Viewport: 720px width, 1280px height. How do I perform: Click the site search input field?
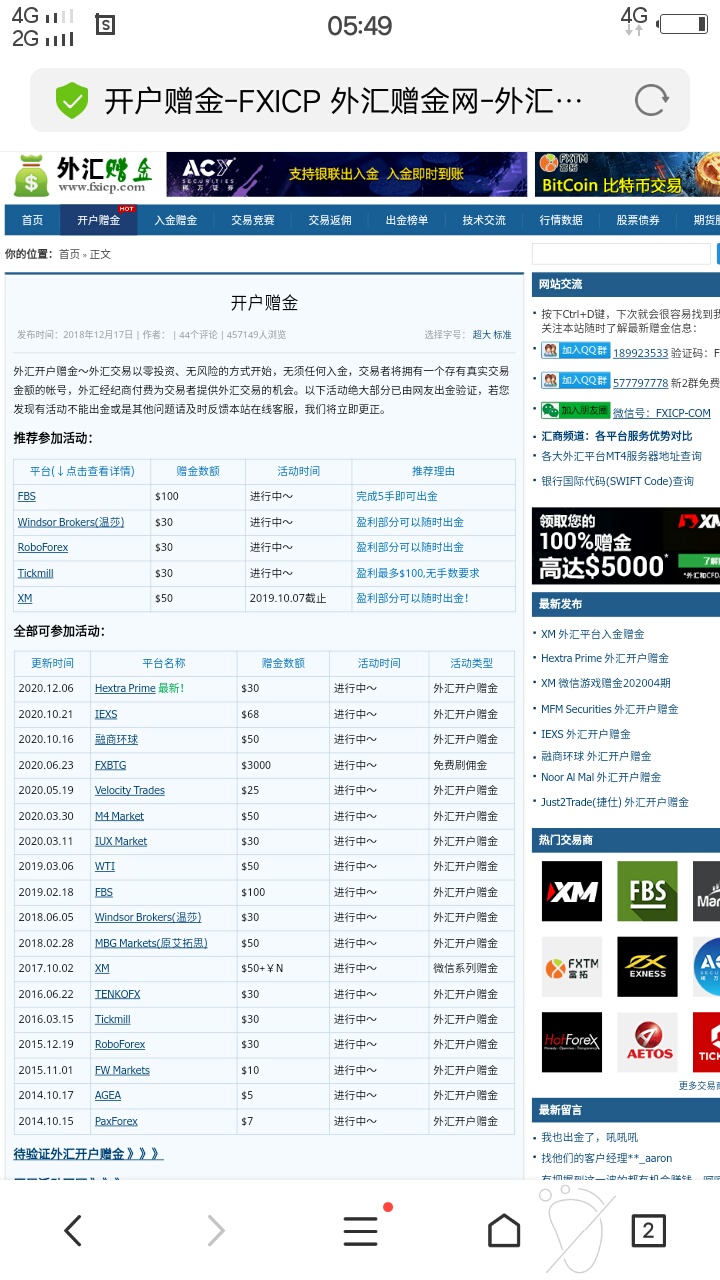click(x=621, y=254)
